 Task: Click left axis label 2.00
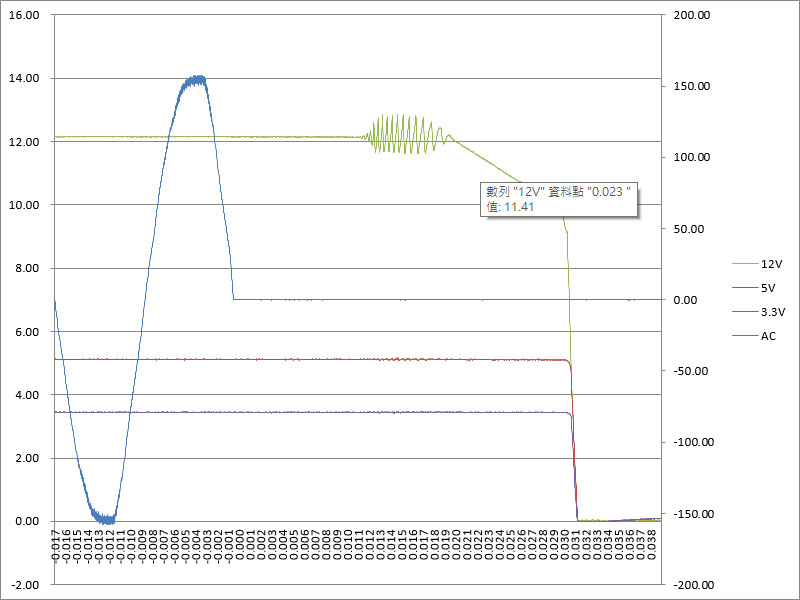click(27, 458)
